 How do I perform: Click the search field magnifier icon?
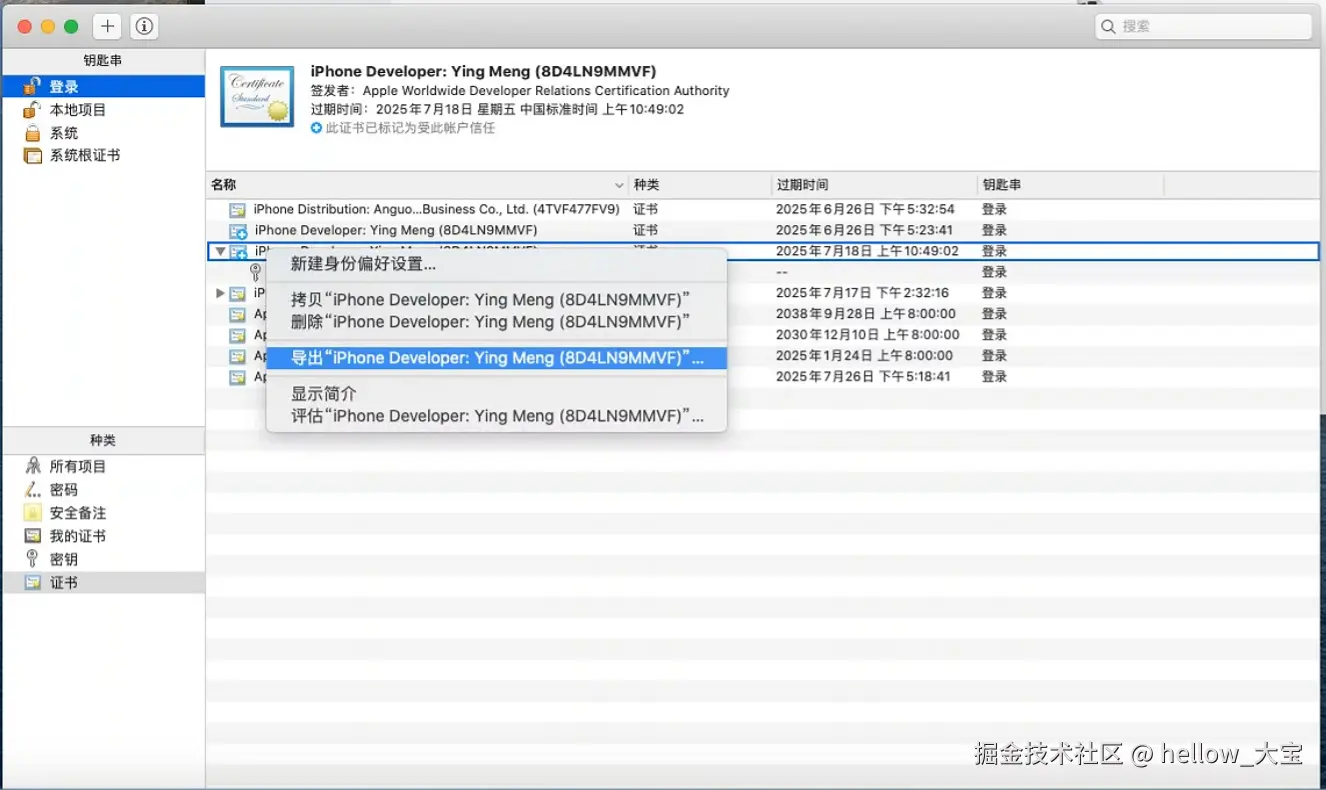[1109, 27]
